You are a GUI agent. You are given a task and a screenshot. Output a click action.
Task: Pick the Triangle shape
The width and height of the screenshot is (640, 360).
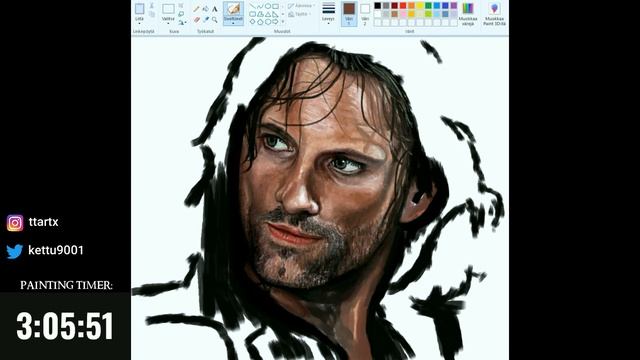(268, 14)
